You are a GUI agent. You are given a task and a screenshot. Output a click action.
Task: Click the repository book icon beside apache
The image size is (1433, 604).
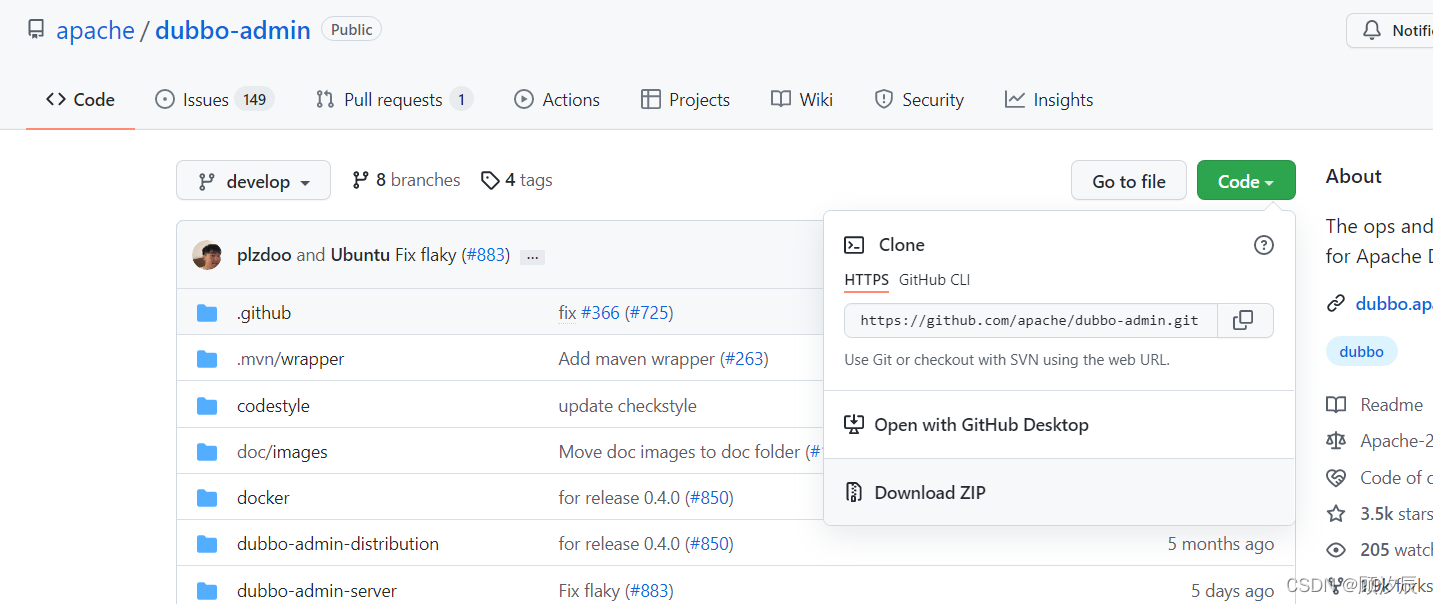(x=36, y=29)
